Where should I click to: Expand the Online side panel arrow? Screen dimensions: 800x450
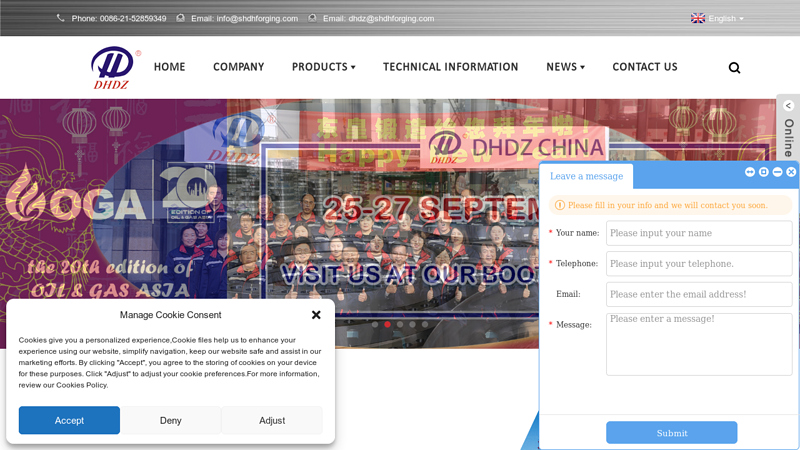tap(788, 106)
